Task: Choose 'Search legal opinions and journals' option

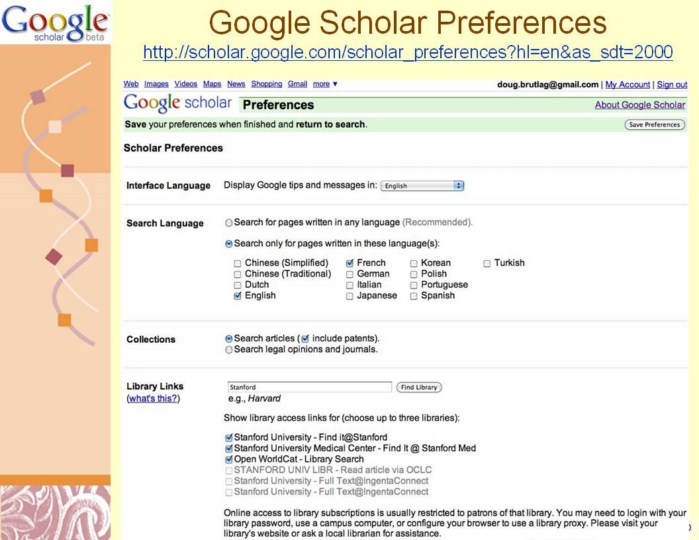Action: (x=229, y=349)
